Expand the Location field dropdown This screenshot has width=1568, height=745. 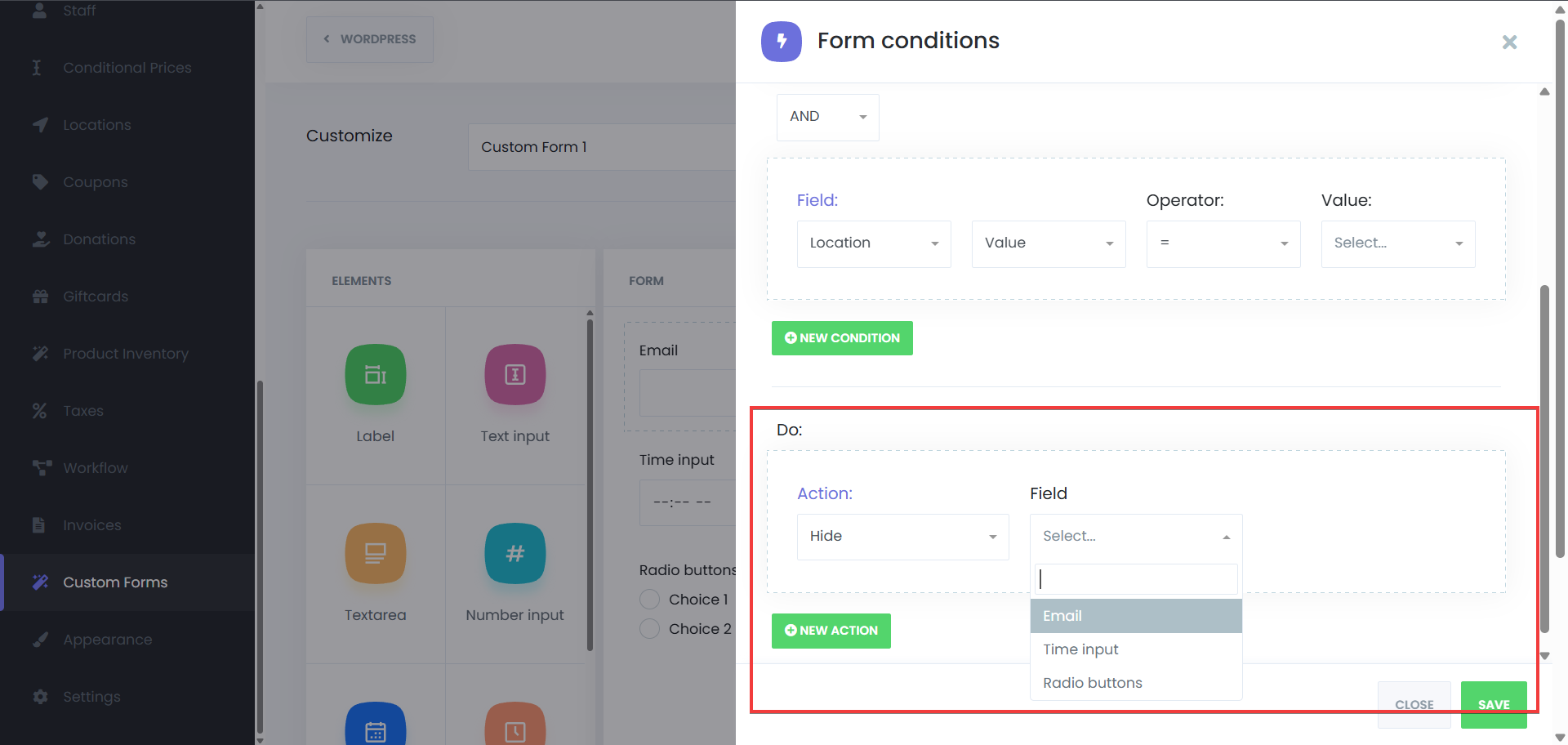pyautogui.click(x=874, y=243)
